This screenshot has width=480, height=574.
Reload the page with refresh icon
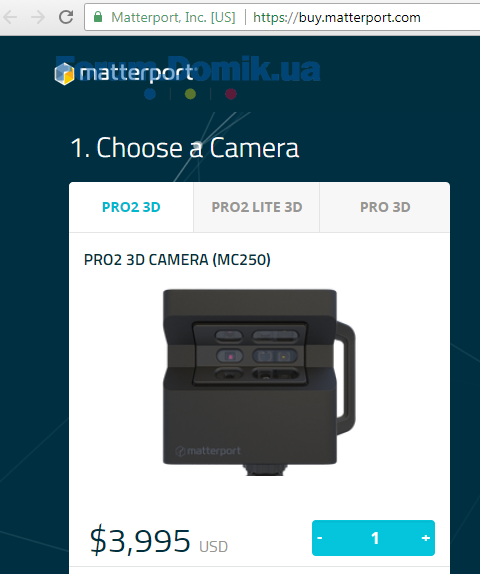click(x=66, y=17)
